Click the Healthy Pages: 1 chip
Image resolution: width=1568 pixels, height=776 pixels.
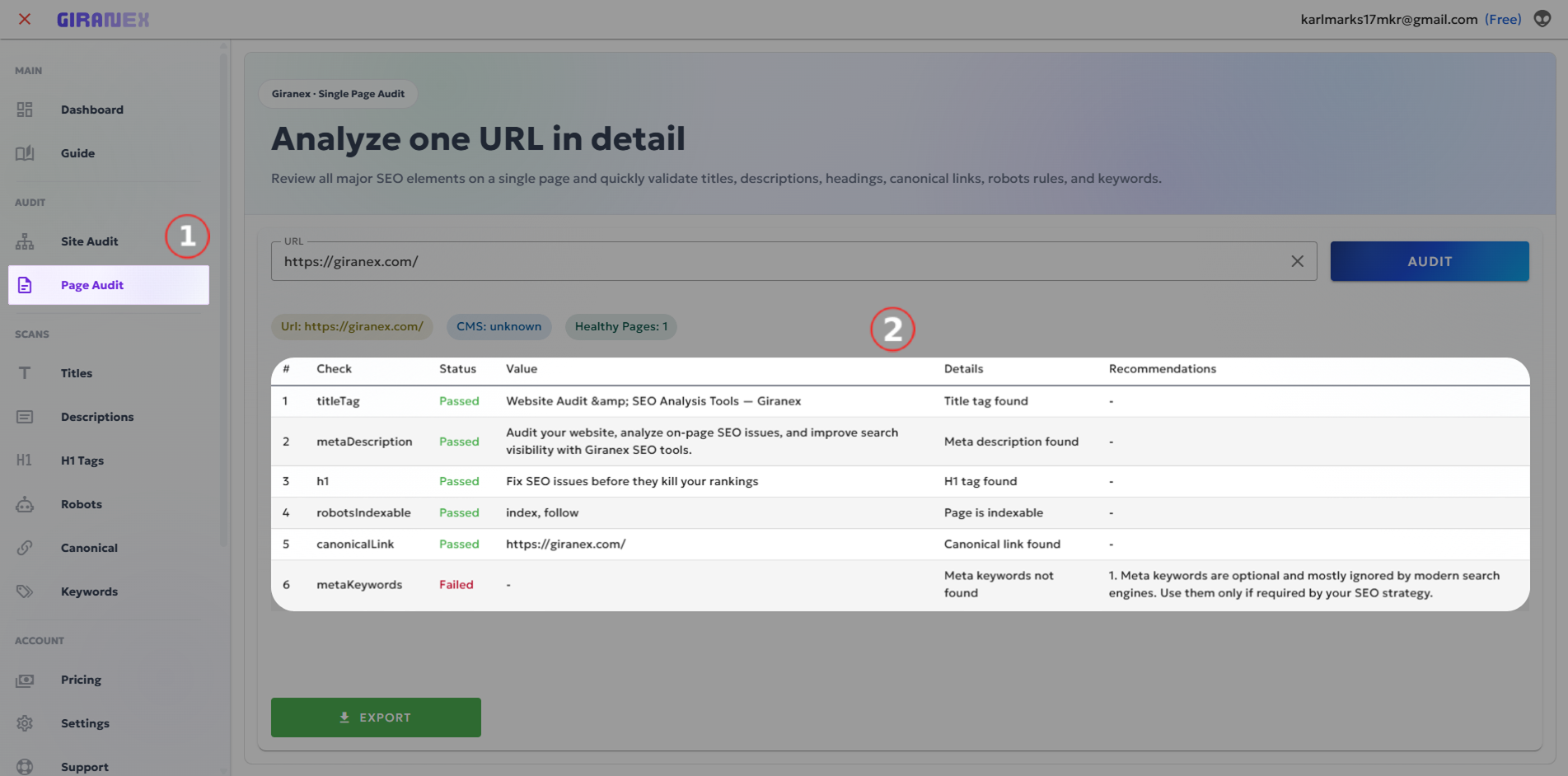[621, 326]
